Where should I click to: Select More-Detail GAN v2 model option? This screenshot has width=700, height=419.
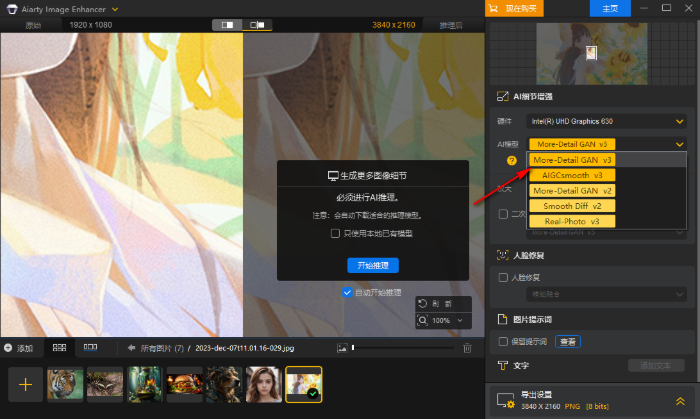[572, 191]
